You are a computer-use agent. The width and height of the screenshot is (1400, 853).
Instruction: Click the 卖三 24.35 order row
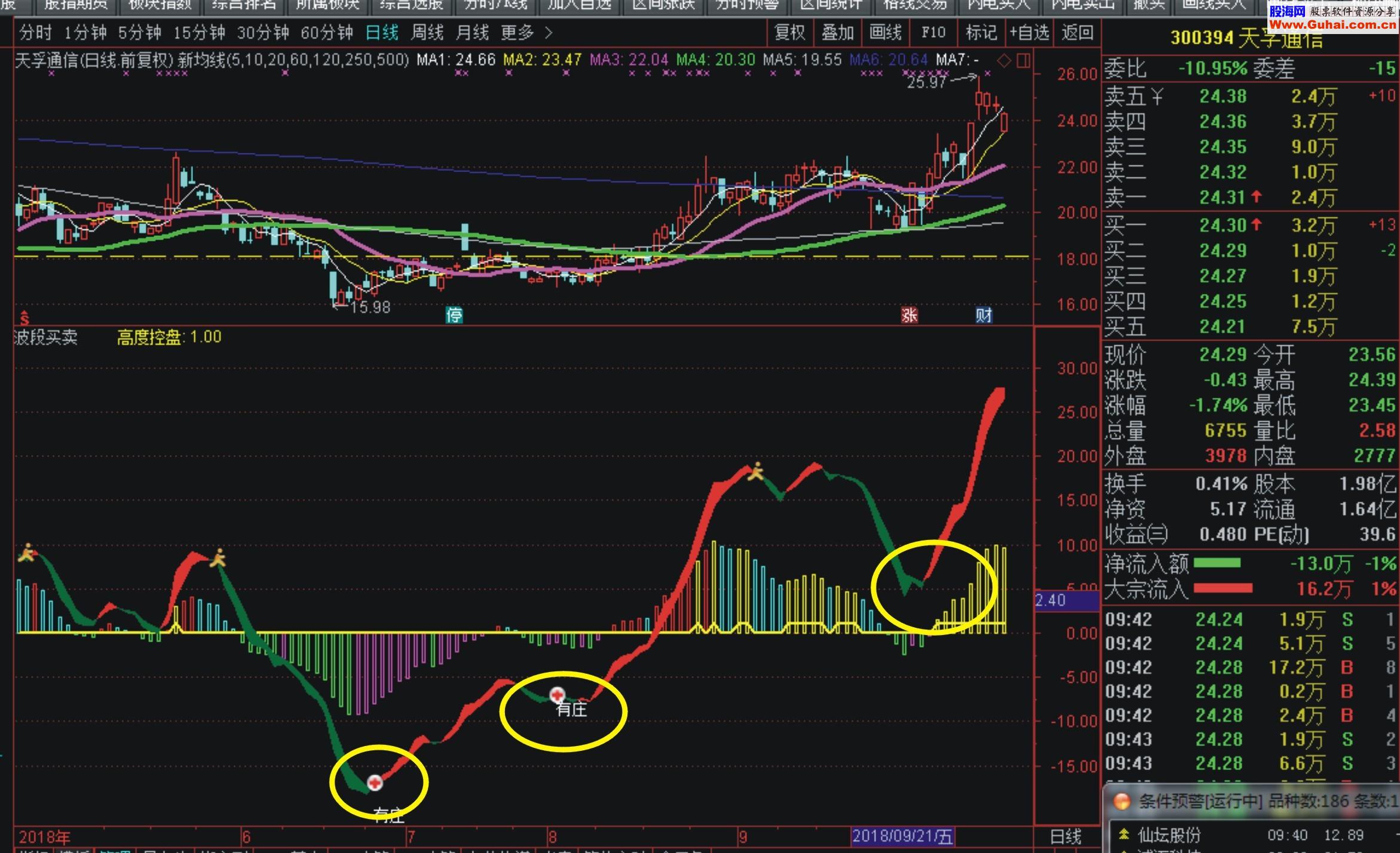(x=1250, y=147)
